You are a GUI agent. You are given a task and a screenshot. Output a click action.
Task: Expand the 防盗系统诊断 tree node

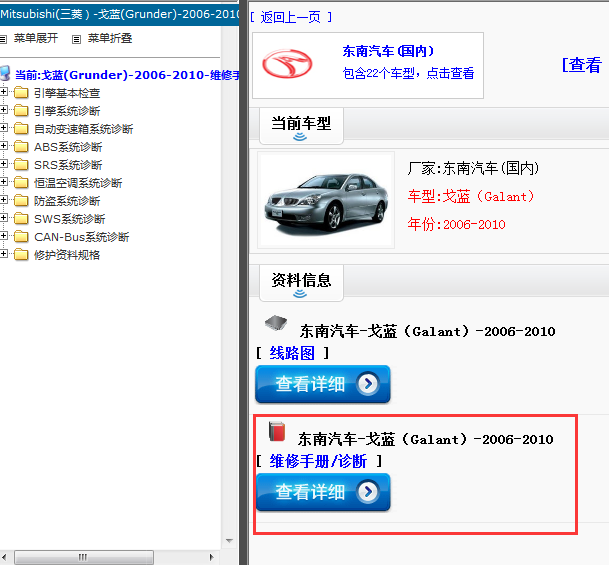pos(3,200)
